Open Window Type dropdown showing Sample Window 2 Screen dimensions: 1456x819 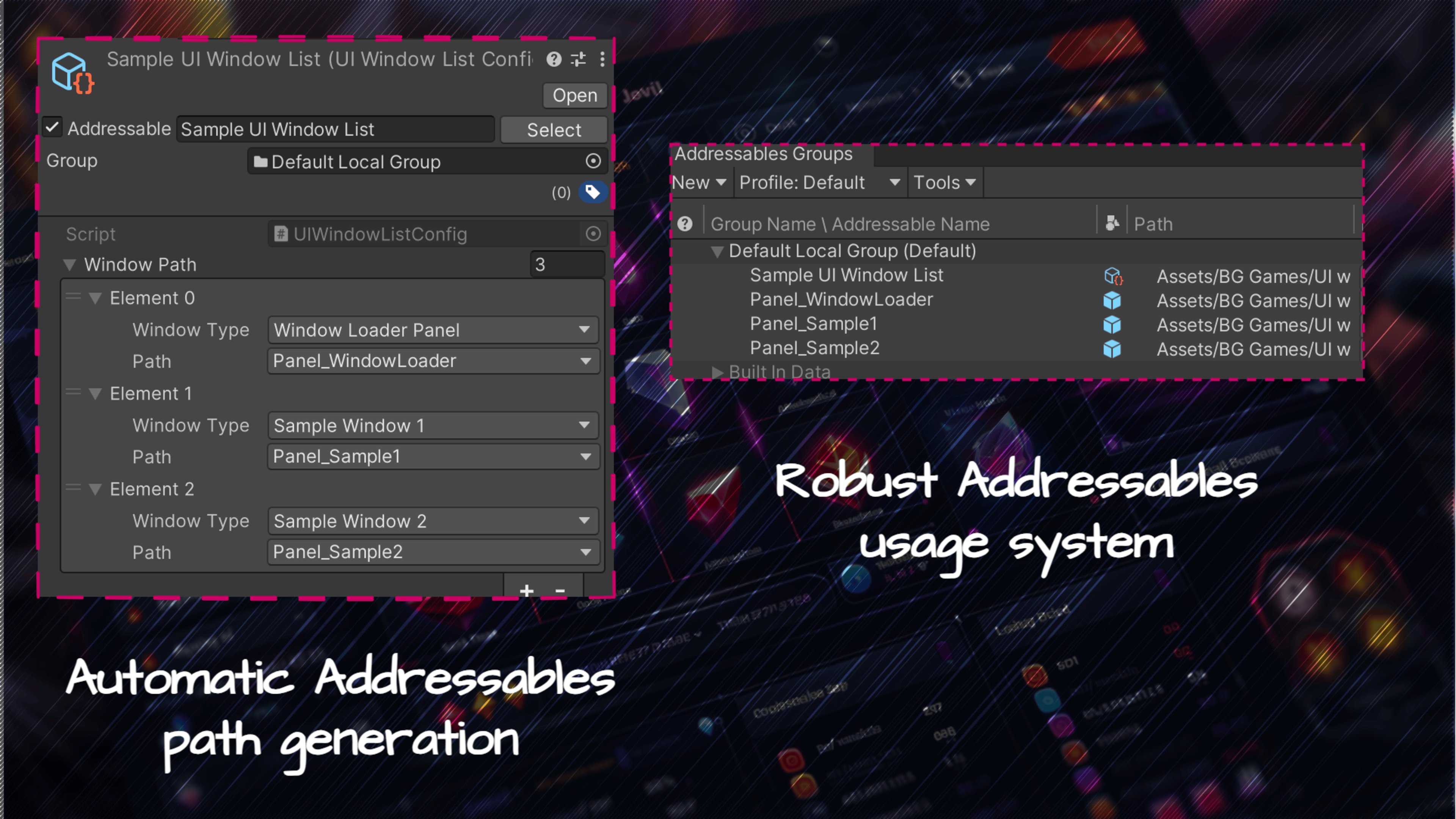point(433,521)
